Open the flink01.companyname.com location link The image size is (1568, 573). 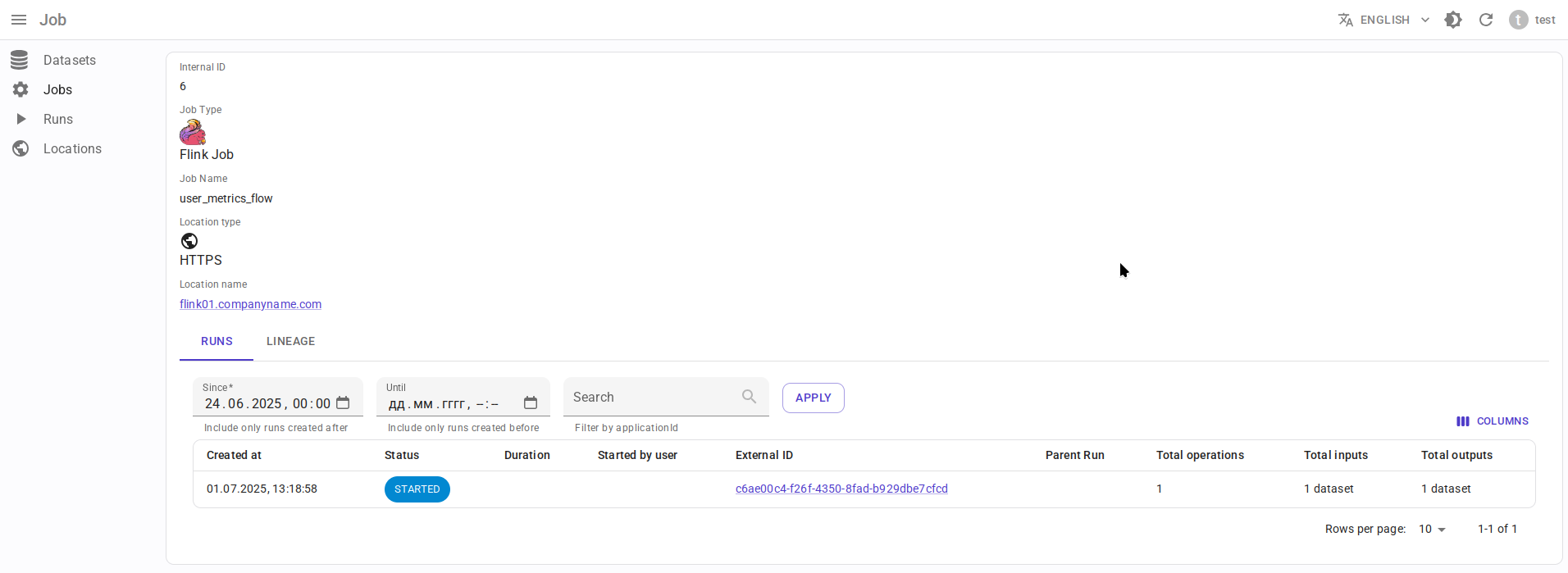250,304
